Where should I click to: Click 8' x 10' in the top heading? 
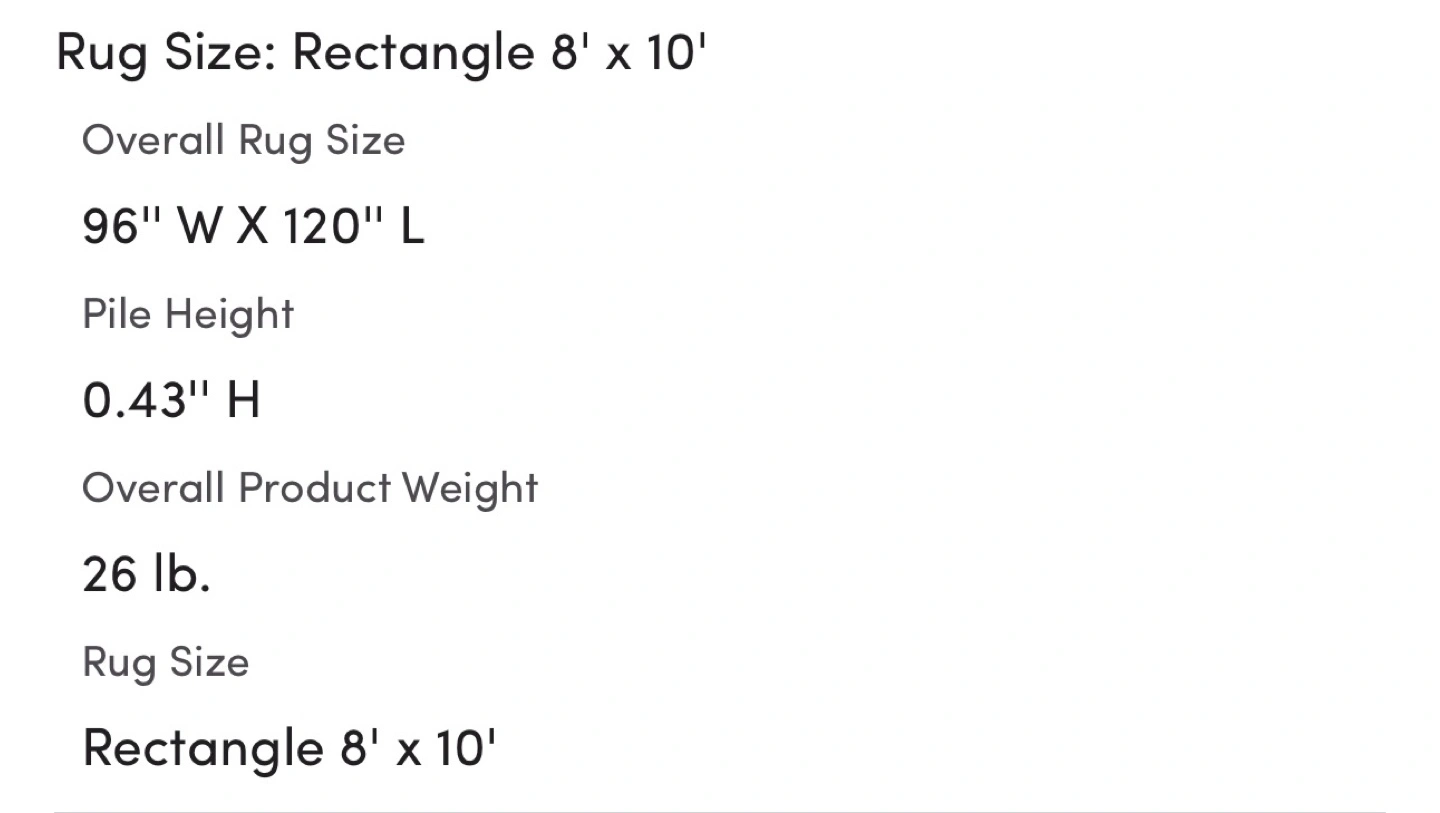click(x=629, y=52)
